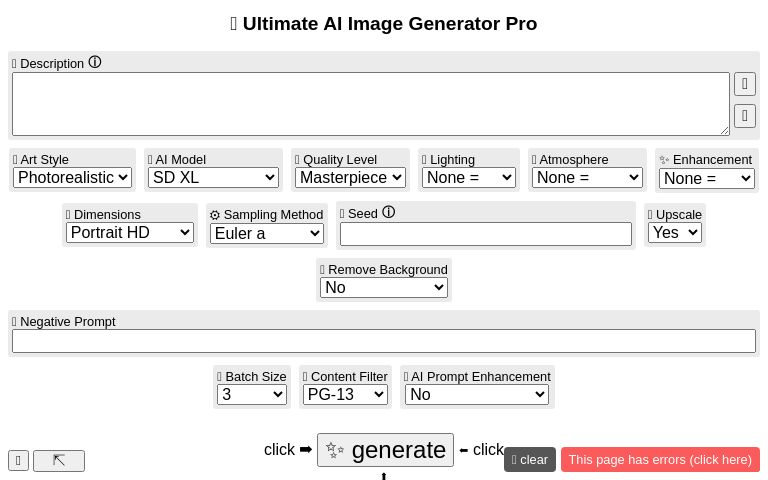Open the Art Style dropdown
Image resolution: width=768 pixels, height=480 pixels.
coord(73,178)
